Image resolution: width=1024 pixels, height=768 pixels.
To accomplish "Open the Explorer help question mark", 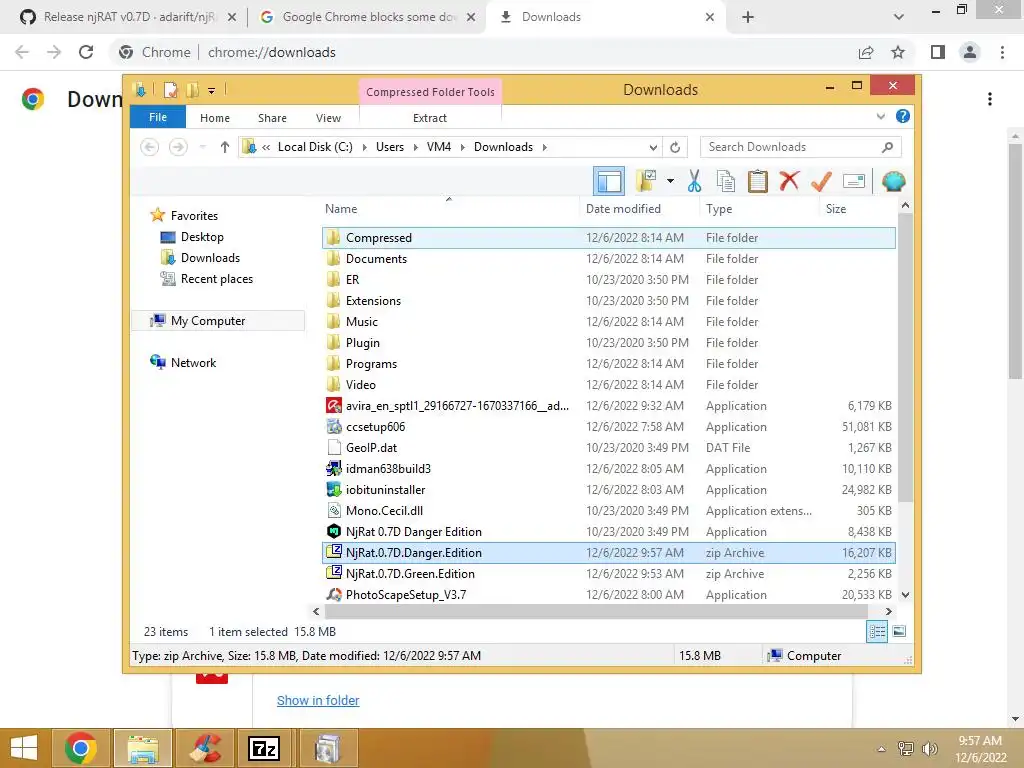I will coord(903,116).
